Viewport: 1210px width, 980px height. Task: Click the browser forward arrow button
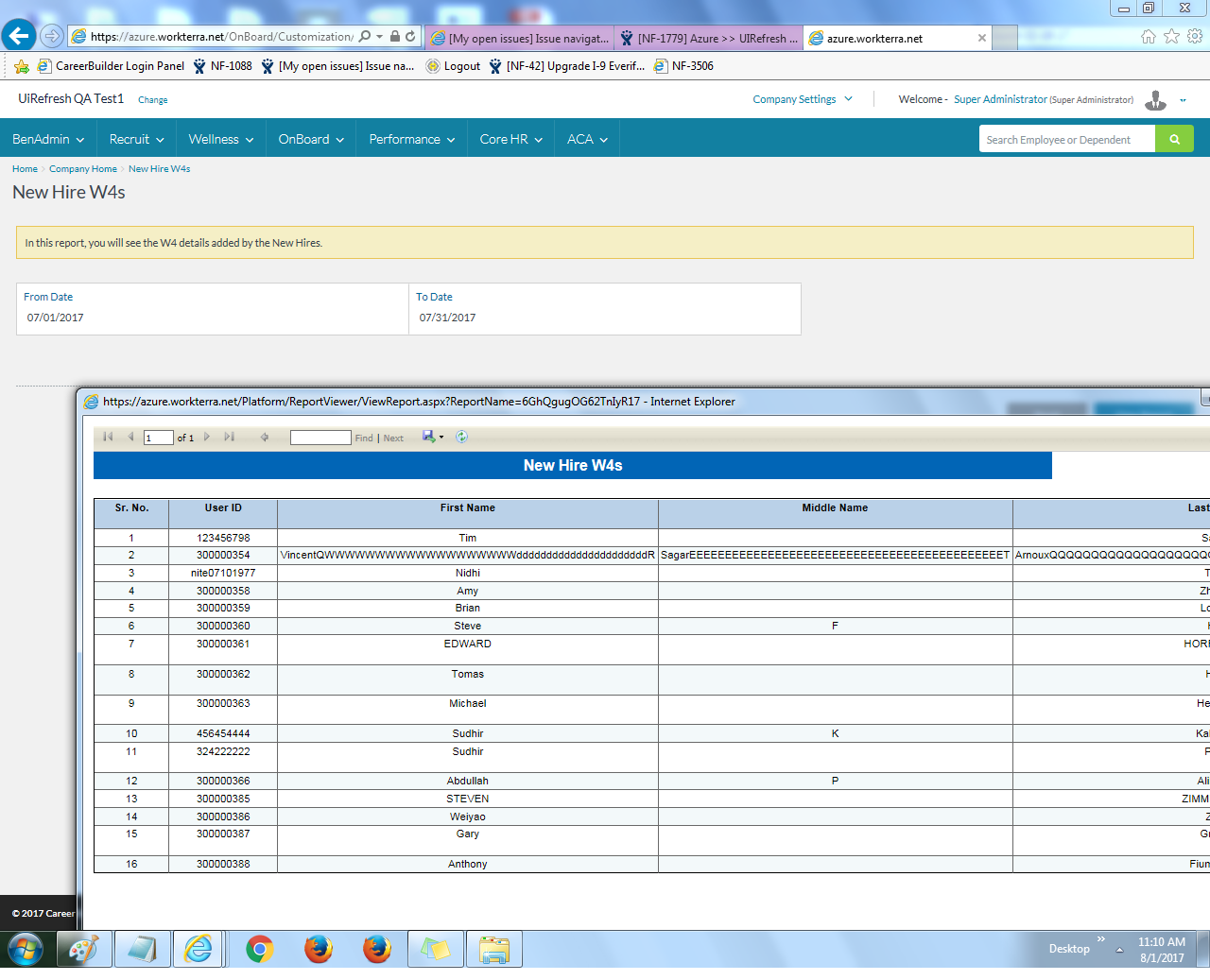coord(52,36)
